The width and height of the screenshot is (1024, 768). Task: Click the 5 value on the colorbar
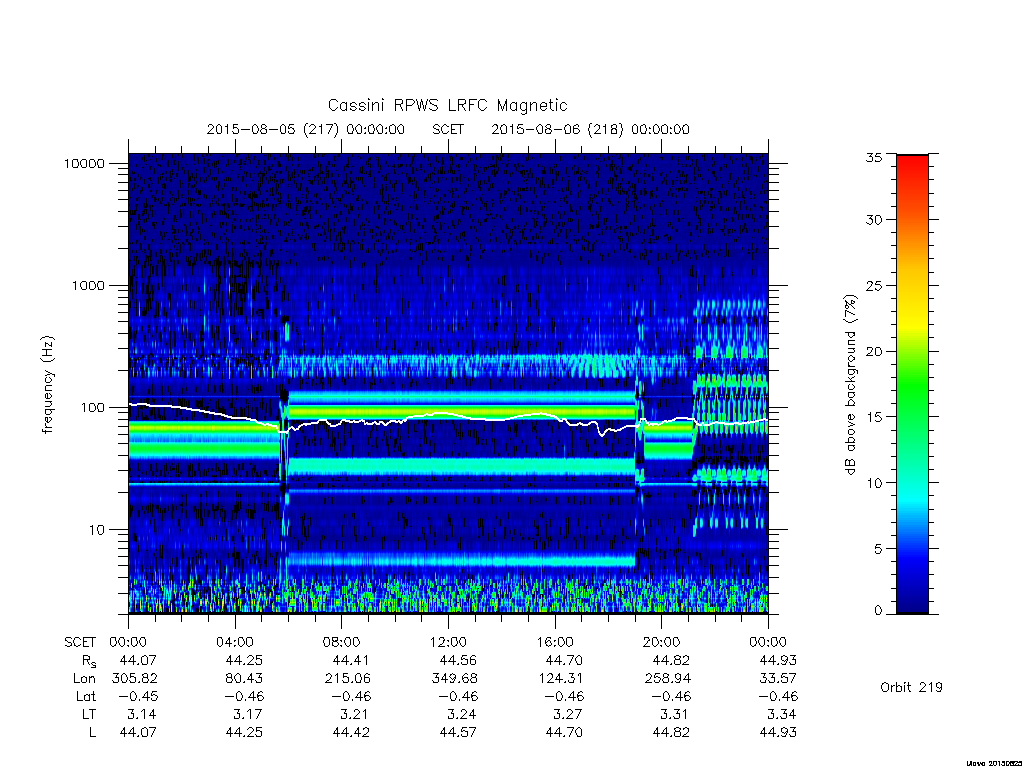tap(878, 549)
